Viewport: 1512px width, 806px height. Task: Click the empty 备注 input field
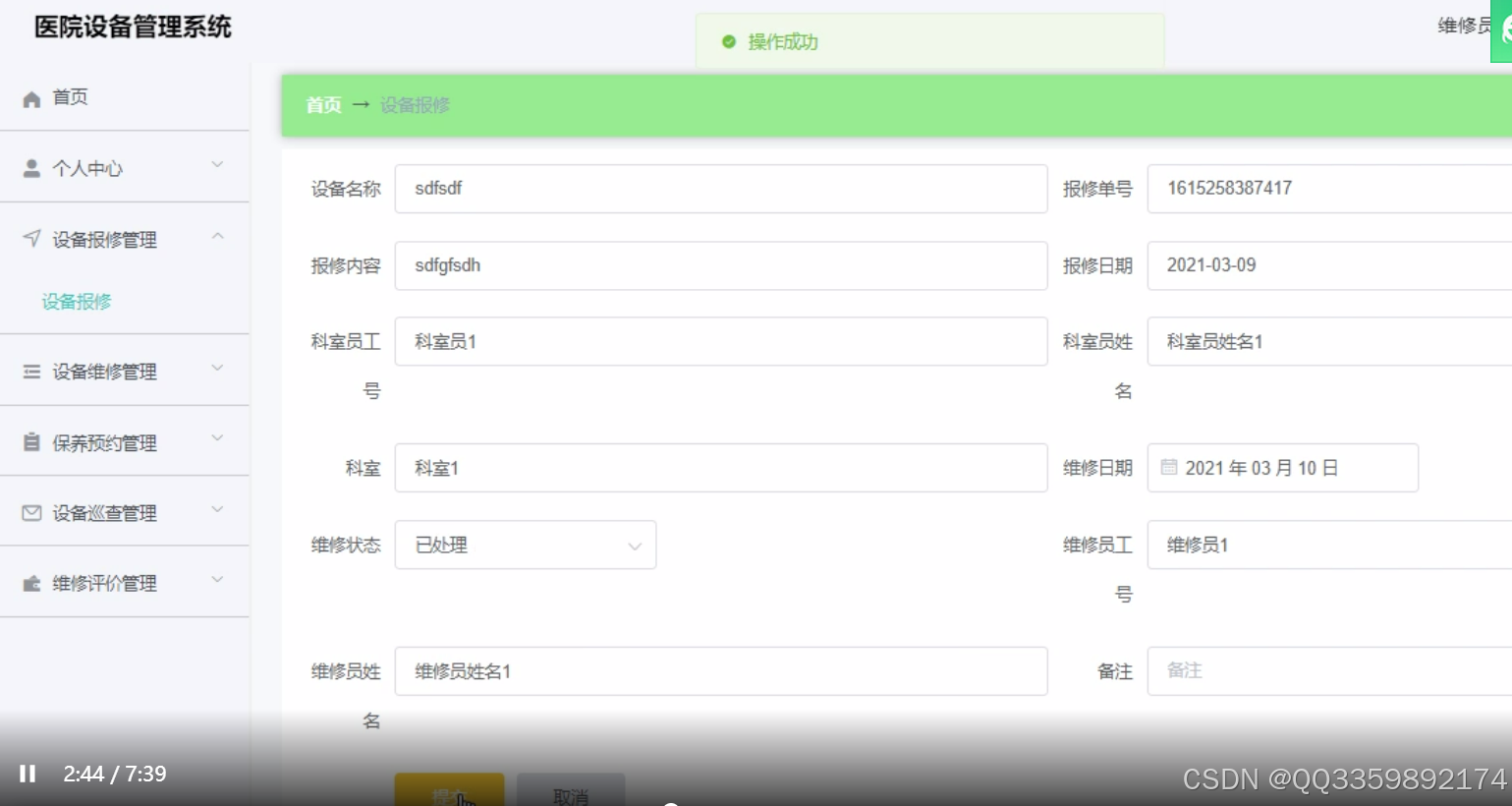(x=1329, y=671)
